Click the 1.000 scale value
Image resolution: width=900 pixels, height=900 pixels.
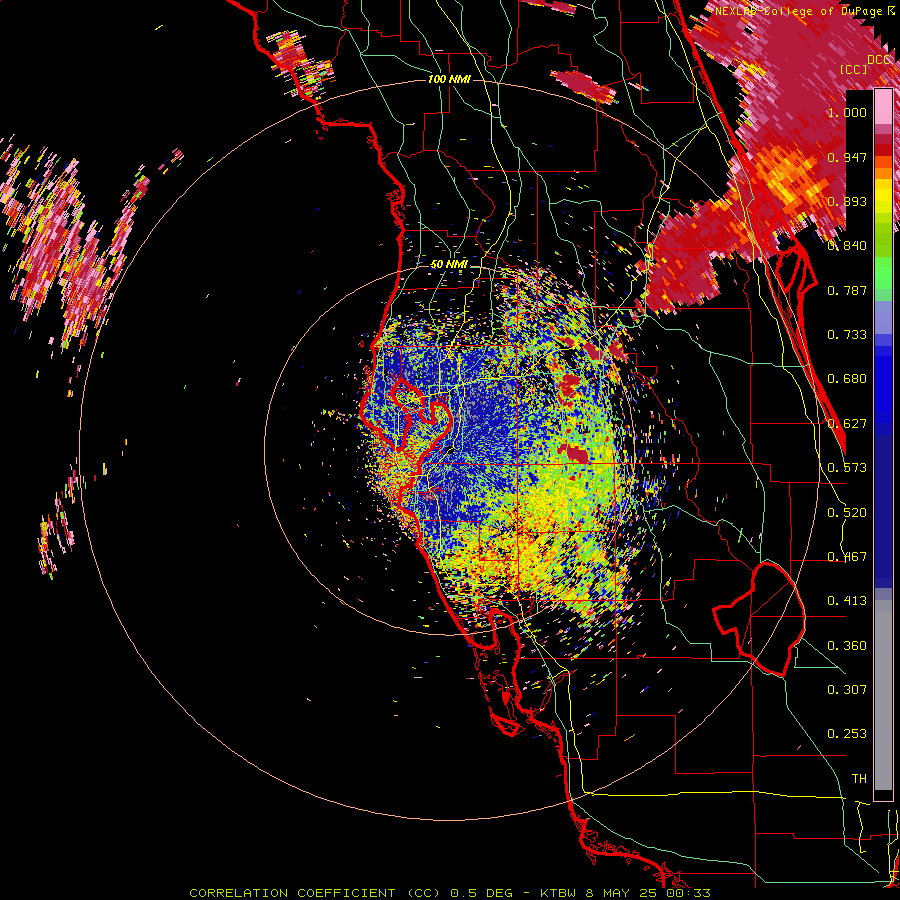(847, 112)
